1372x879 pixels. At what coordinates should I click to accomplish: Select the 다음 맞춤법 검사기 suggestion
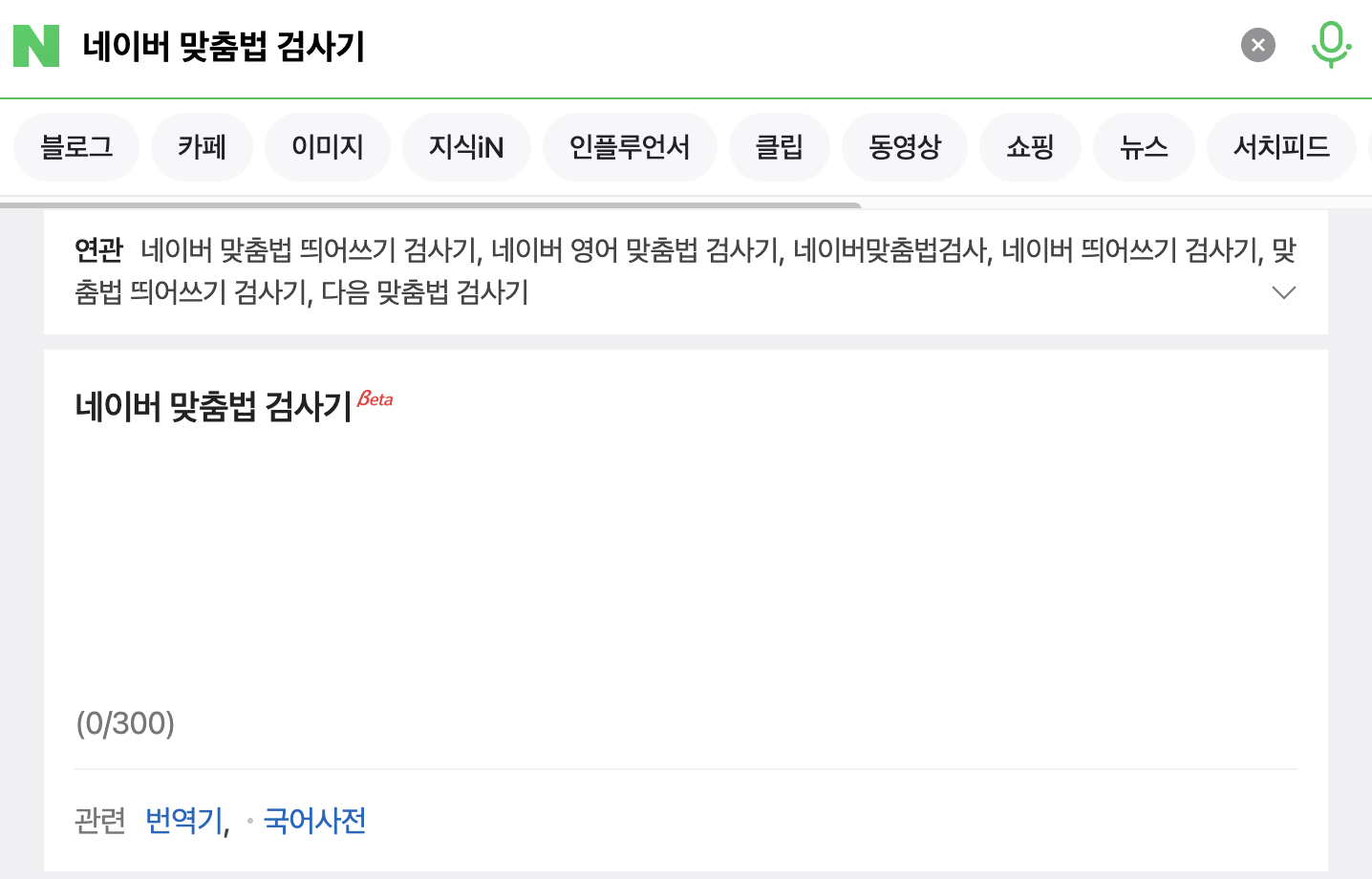[423, 292]
